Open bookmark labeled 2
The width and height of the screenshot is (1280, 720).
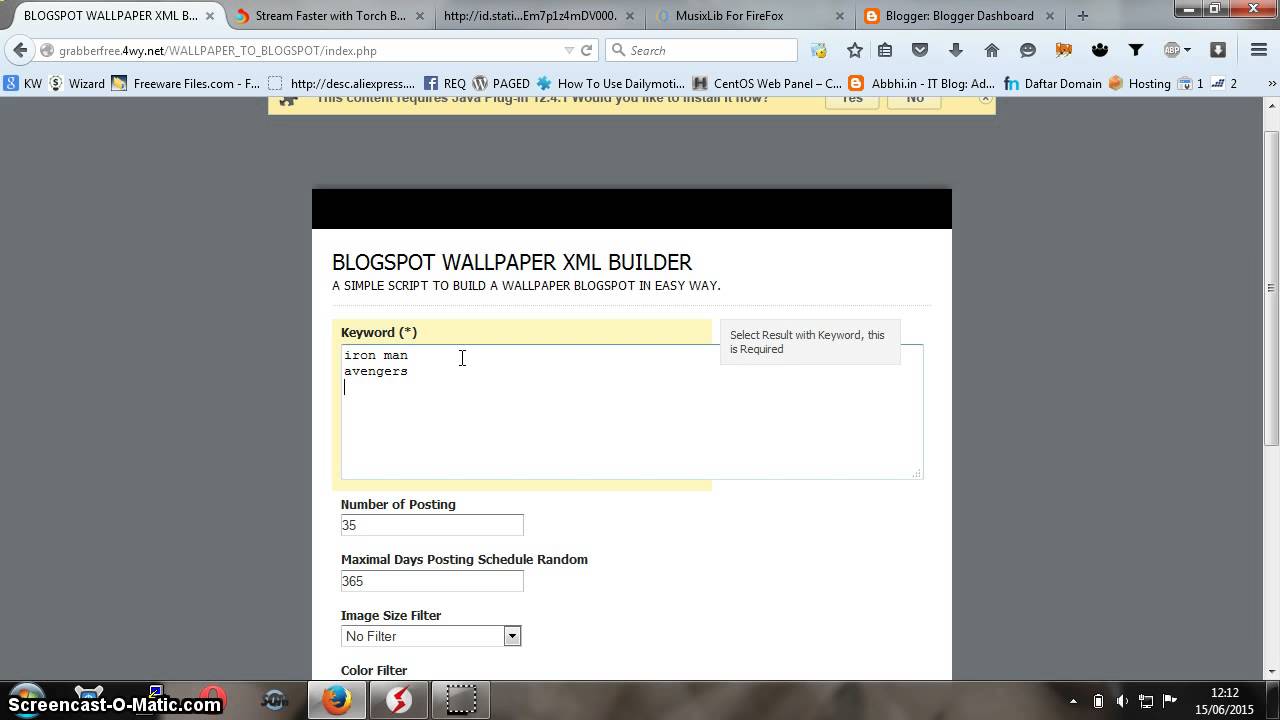1224,84
